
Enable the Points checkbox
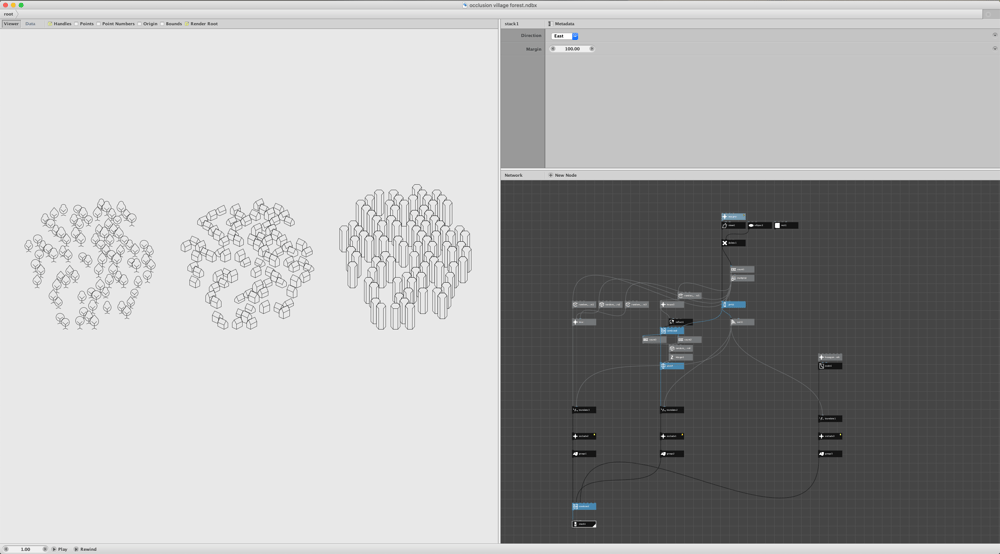tap(76, 24)
